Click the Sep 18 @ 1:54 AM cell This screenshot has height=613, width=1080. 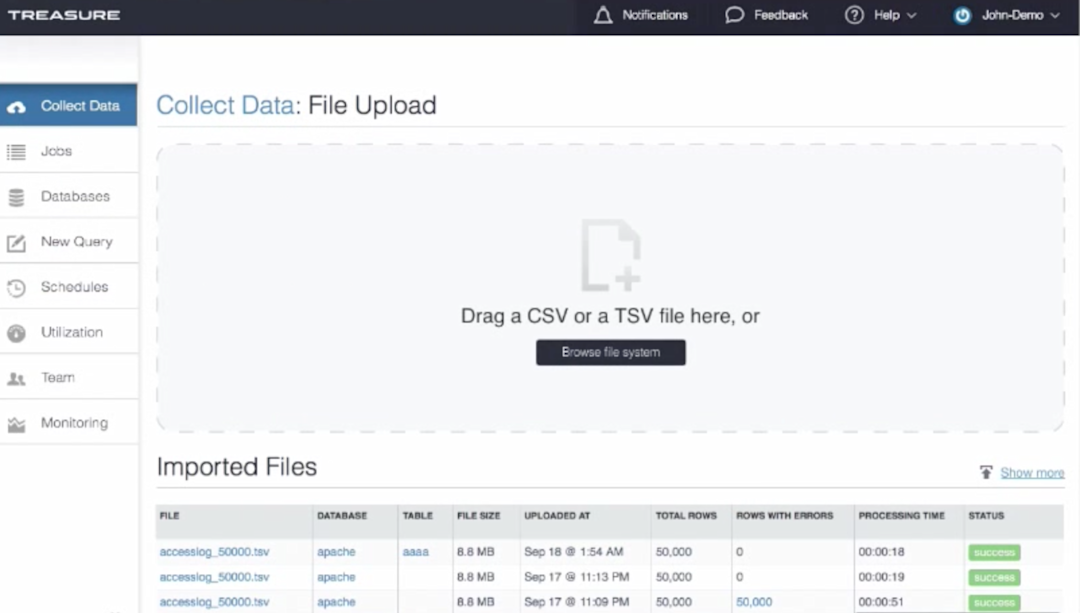[x=574, y=552]
